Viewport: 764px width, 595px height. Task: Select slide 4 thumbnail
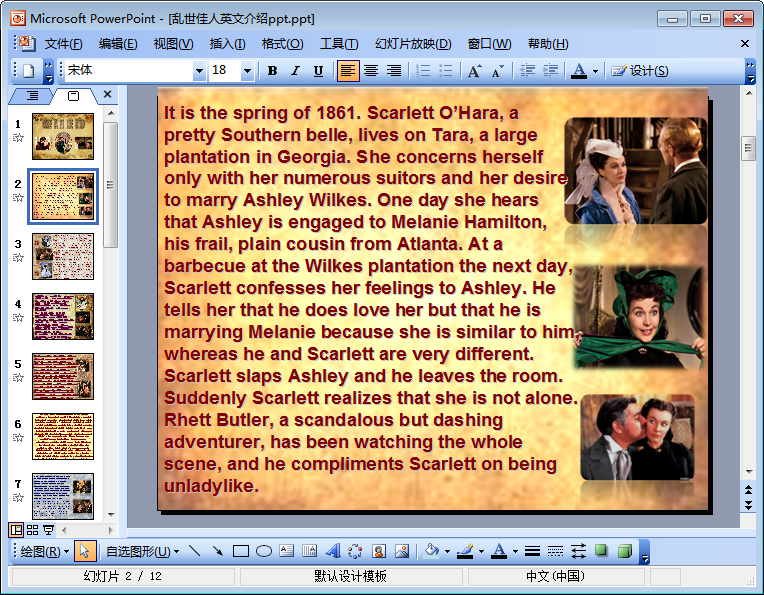click(x=63, y=316)
